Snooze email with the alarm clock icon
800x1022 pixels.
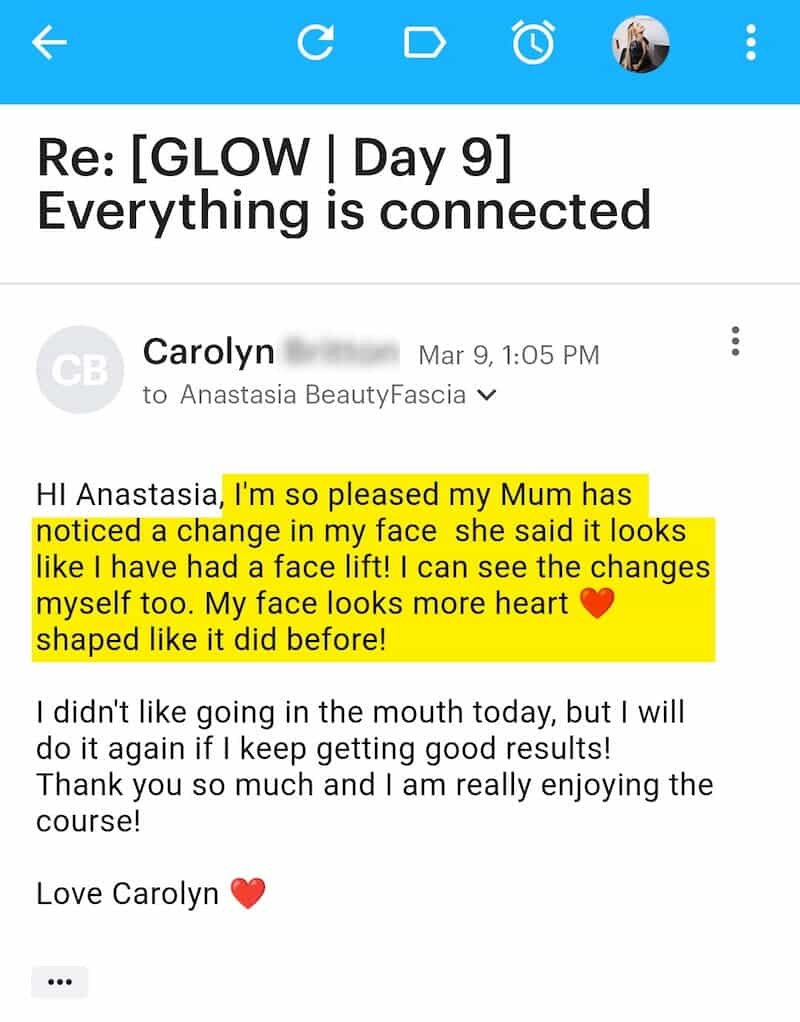[x=532, y=43]
